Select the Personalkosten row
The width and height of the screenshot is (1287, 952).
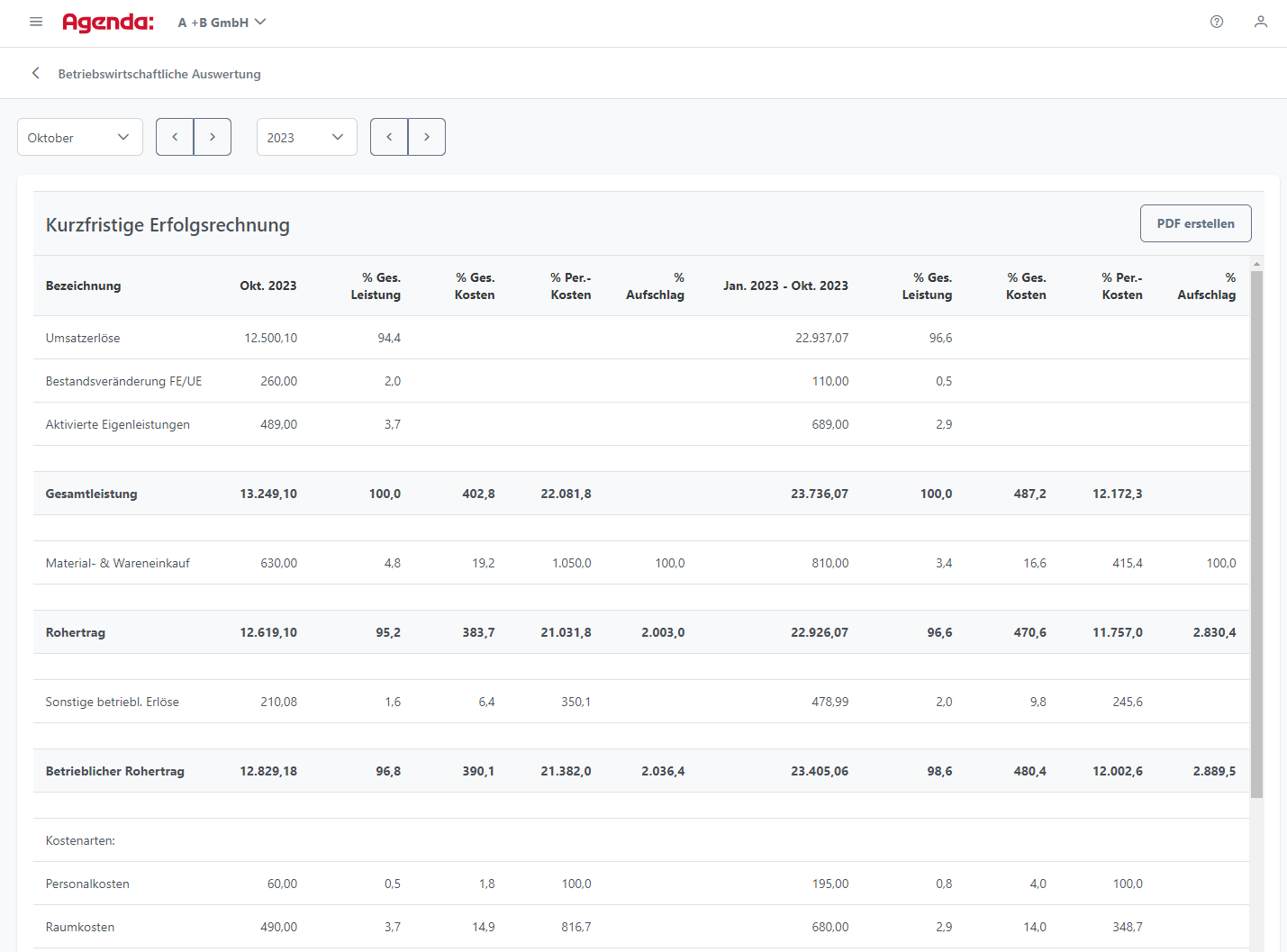(87, 884)
